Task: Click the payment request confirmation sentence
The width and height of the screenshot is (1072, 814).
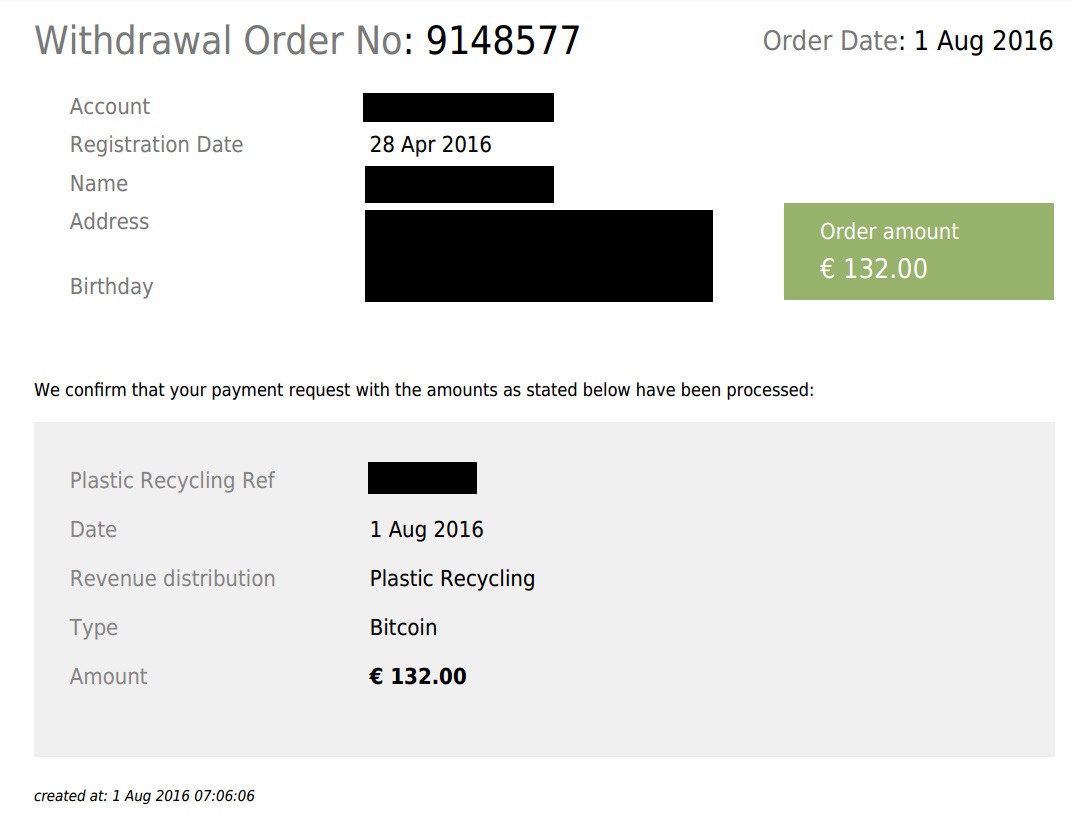Action: 424,390
